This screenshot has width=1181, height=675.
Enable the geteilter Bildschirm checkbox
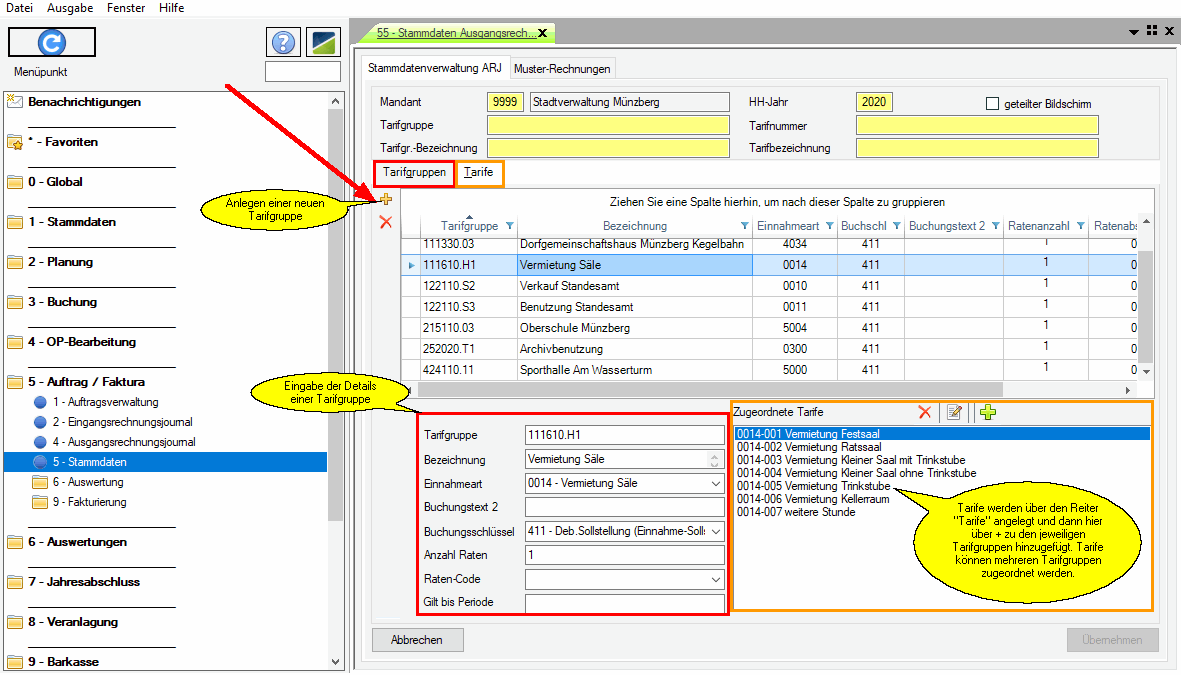click(993, 103)
